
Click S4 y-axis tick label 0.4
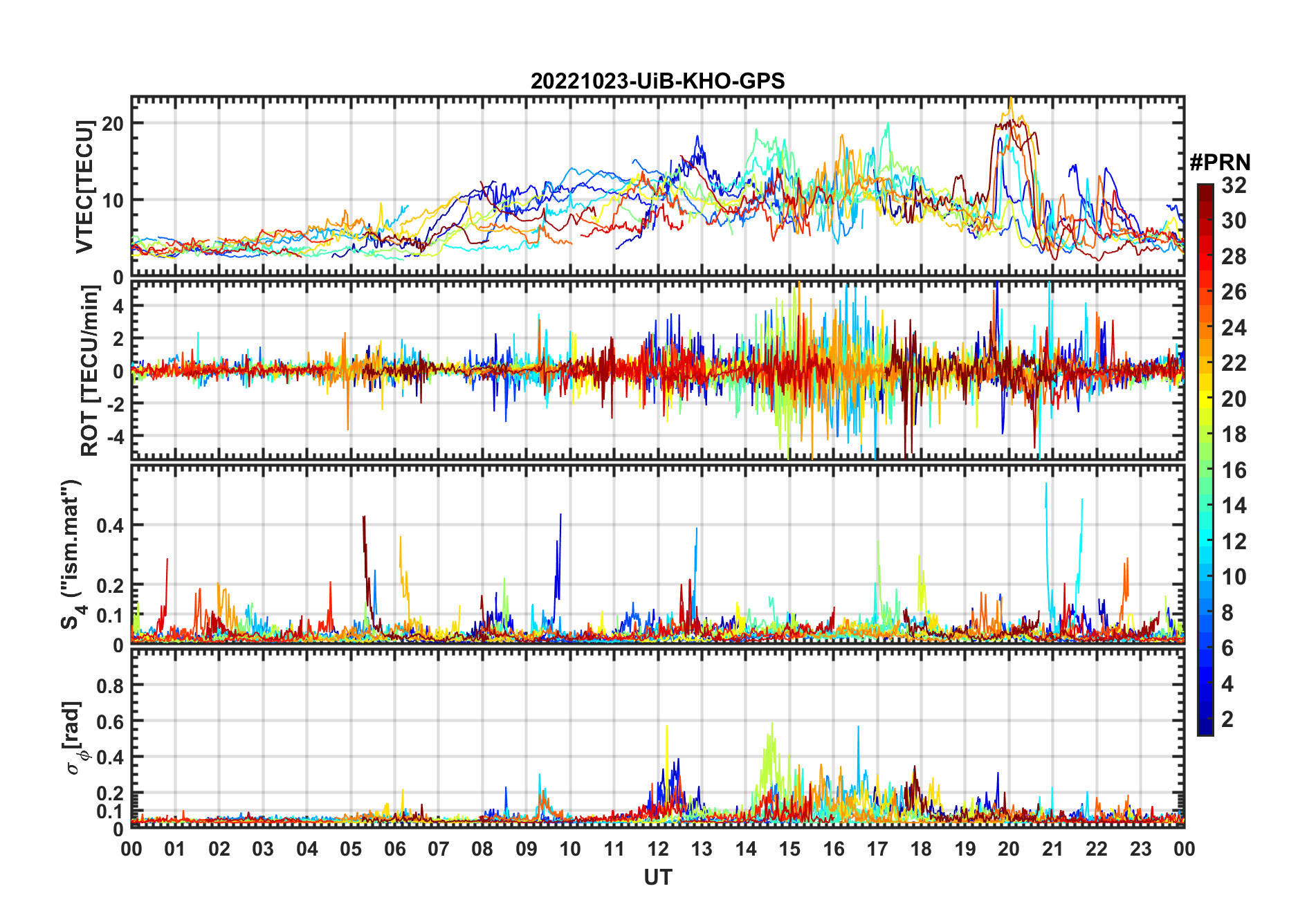click(111, 526)
